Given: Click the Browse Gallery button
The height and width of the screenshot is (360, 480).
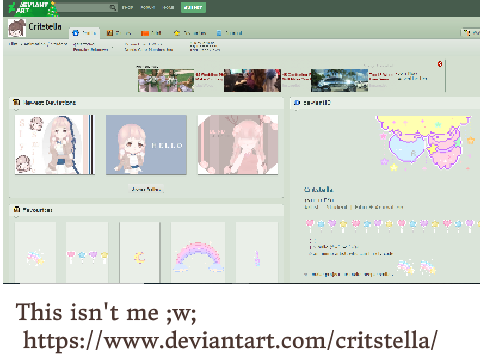Looking at the screenshot, I should [146, 189].
